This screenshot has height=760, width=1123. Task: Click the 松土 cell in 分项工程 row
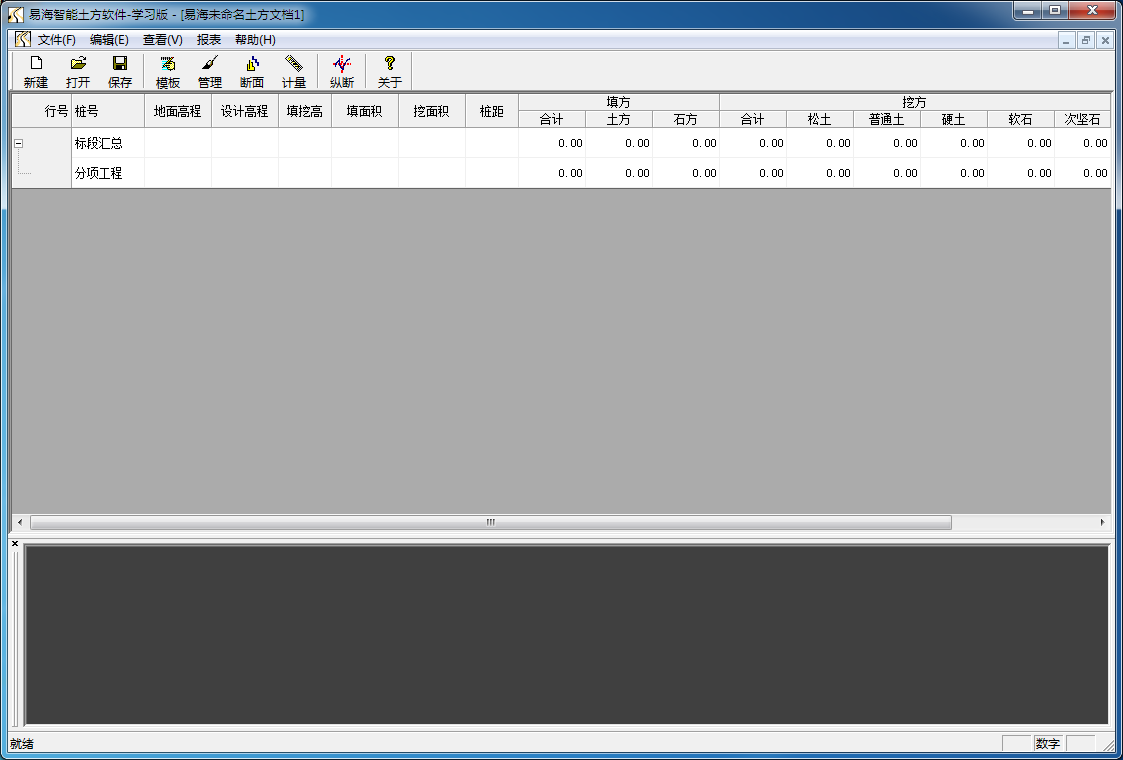(819, 173)
